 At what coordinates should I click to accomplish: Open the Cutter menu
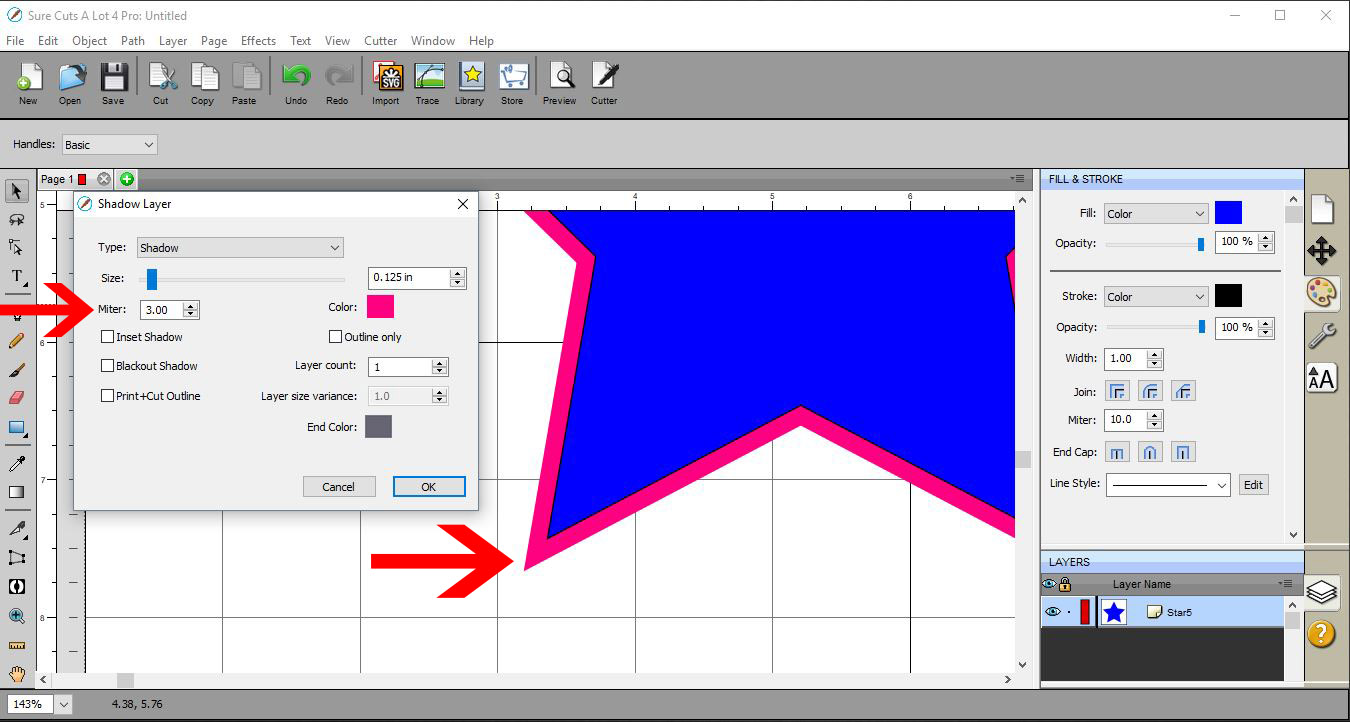[x=380, y=41]
